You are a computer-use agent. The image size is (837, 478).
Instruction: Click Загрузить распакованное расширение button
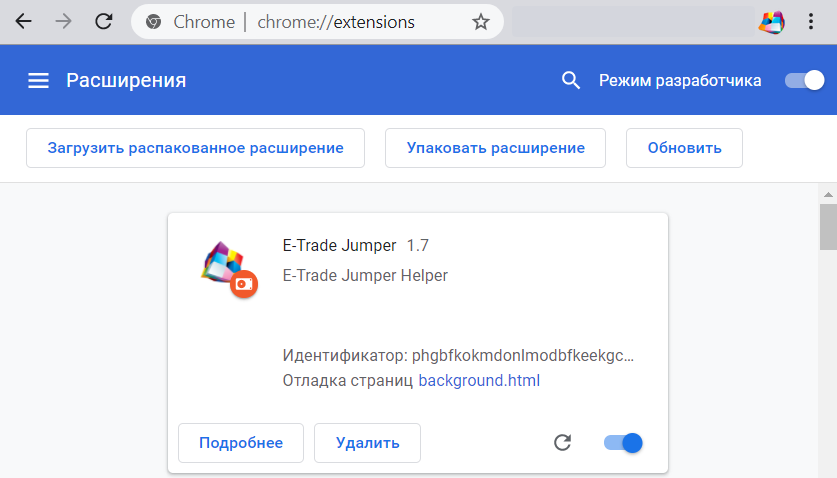click(195, 148)
